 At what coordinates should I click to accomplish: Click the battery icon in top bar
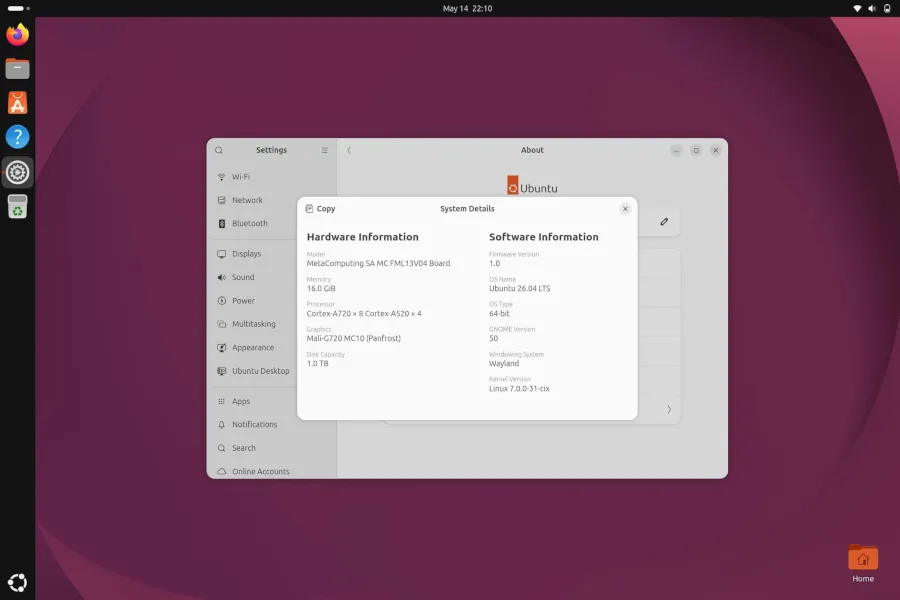887,9
